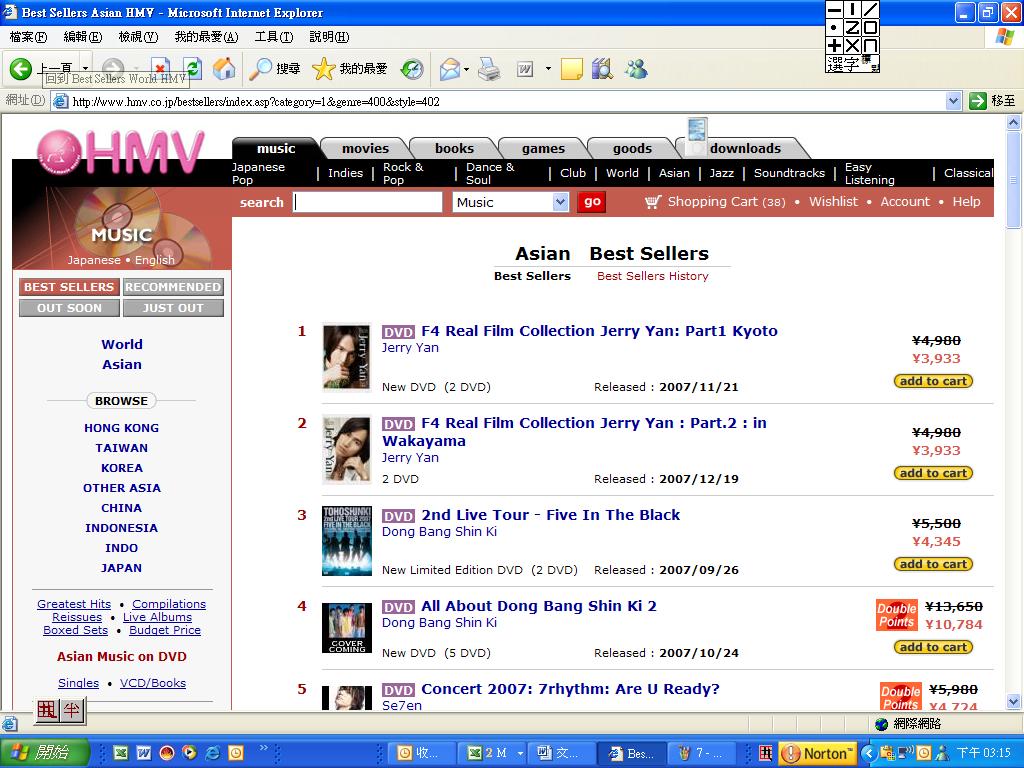Screen dimensions: 1024x768
Task: Open the Wishlist link
Action: pos(833,202)
